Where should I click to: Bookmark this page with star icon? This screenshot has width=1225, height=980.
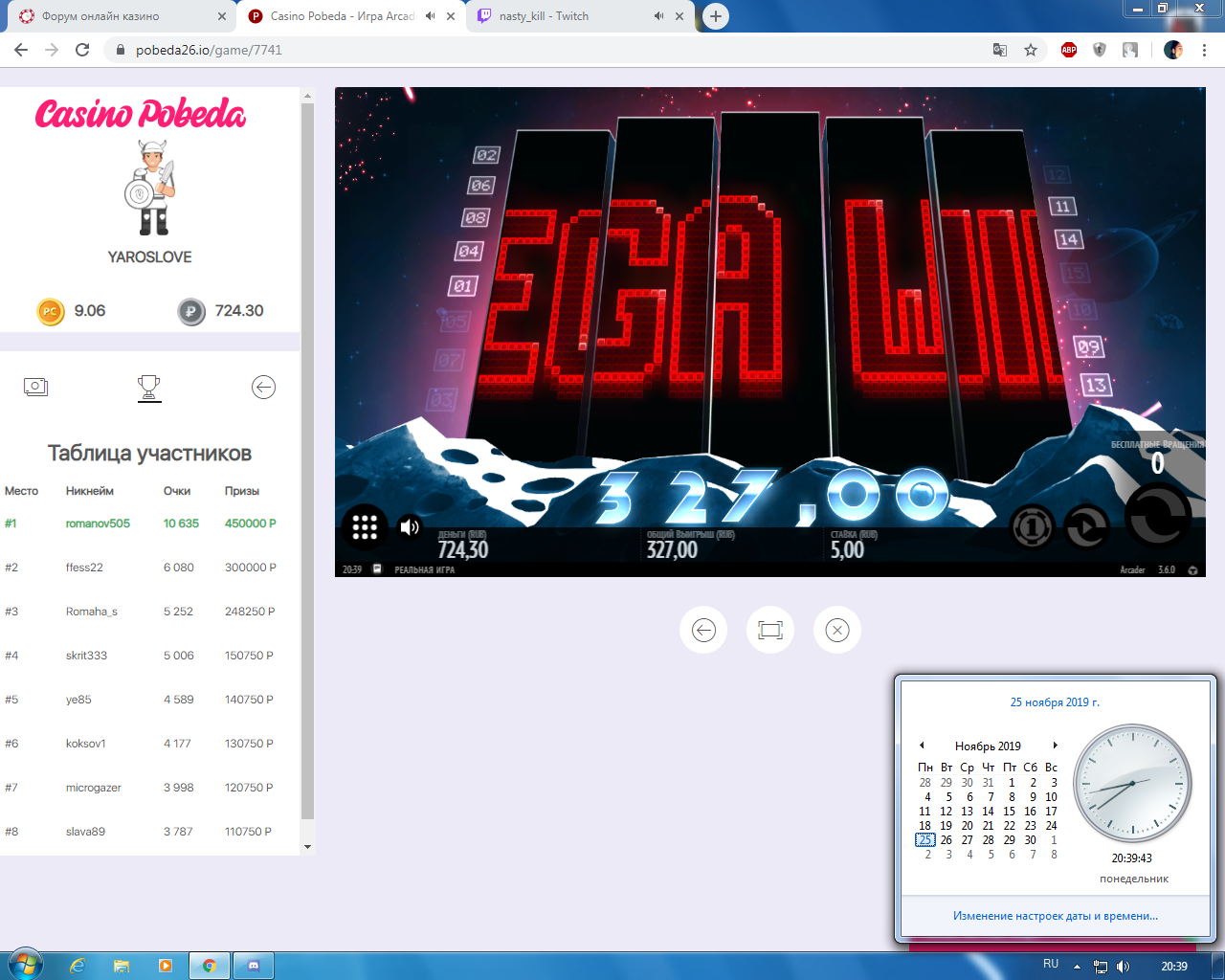pos(1031,50)
